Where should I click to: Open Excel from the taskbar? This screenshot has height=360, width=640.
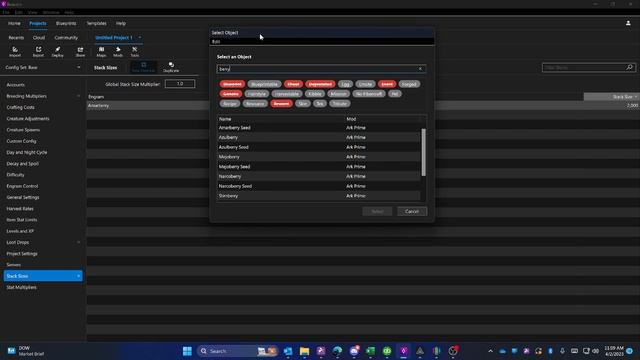[x=371, y=351]
